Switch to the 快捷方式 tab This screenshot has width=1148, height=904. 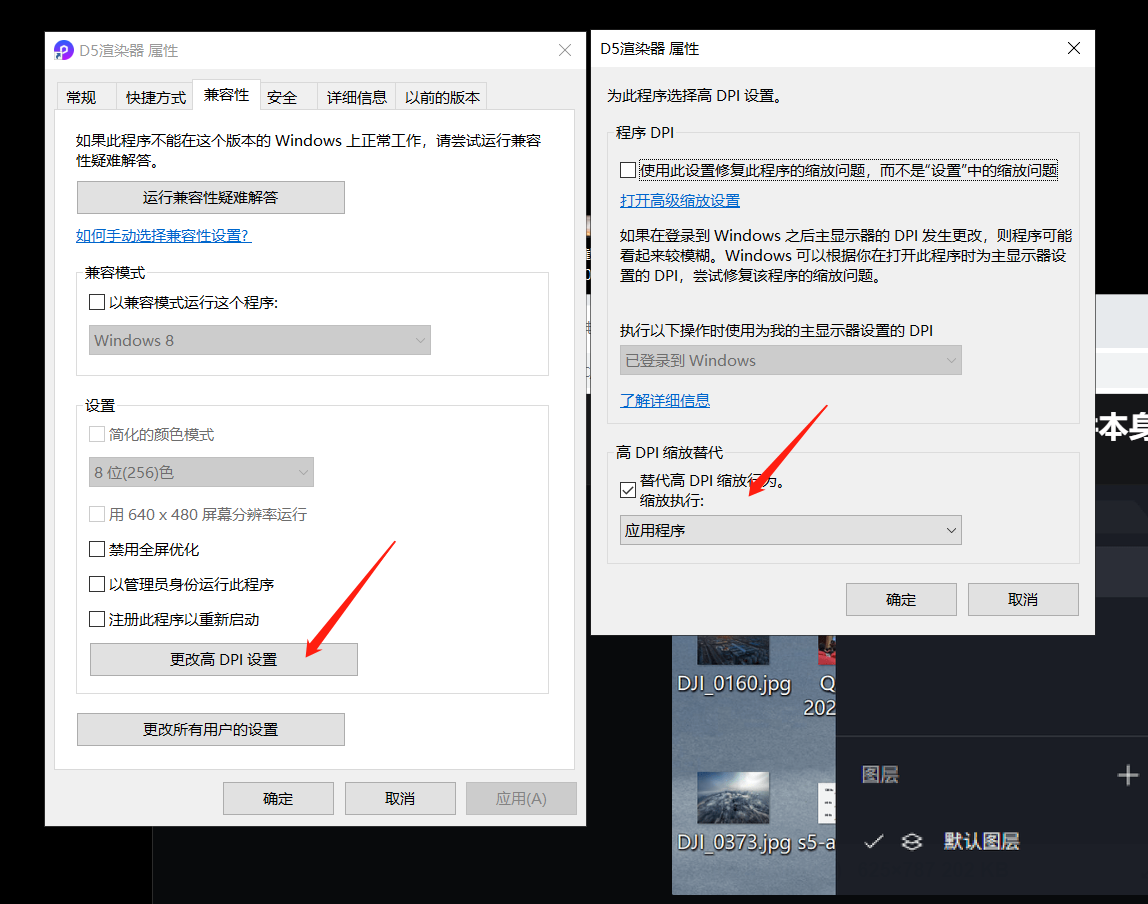pyautogui.click(x=156, y=97)
